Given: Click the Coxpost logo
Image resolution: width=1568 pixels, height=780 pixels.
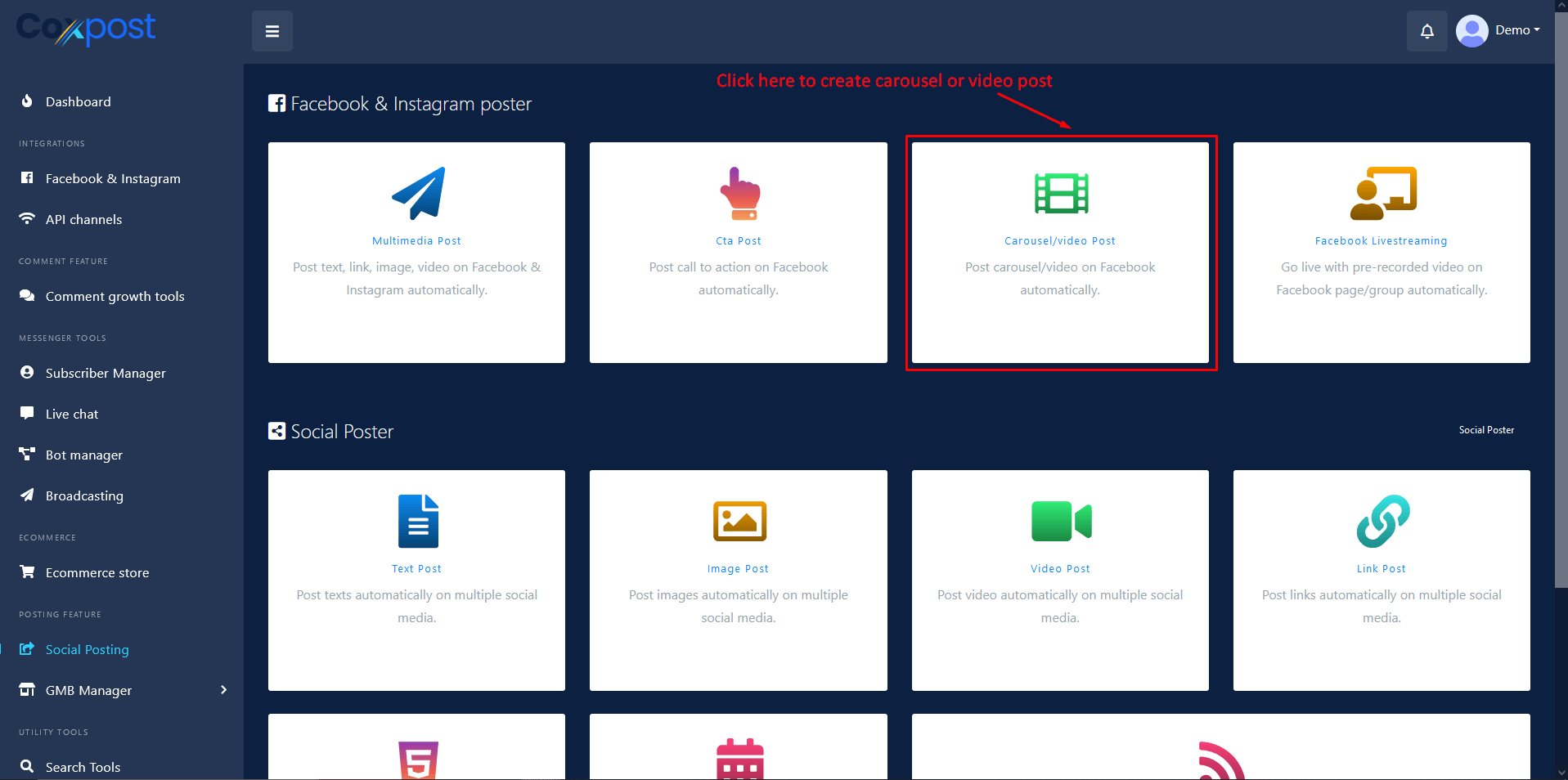Looking at the screenshot, I should (86, 29).
